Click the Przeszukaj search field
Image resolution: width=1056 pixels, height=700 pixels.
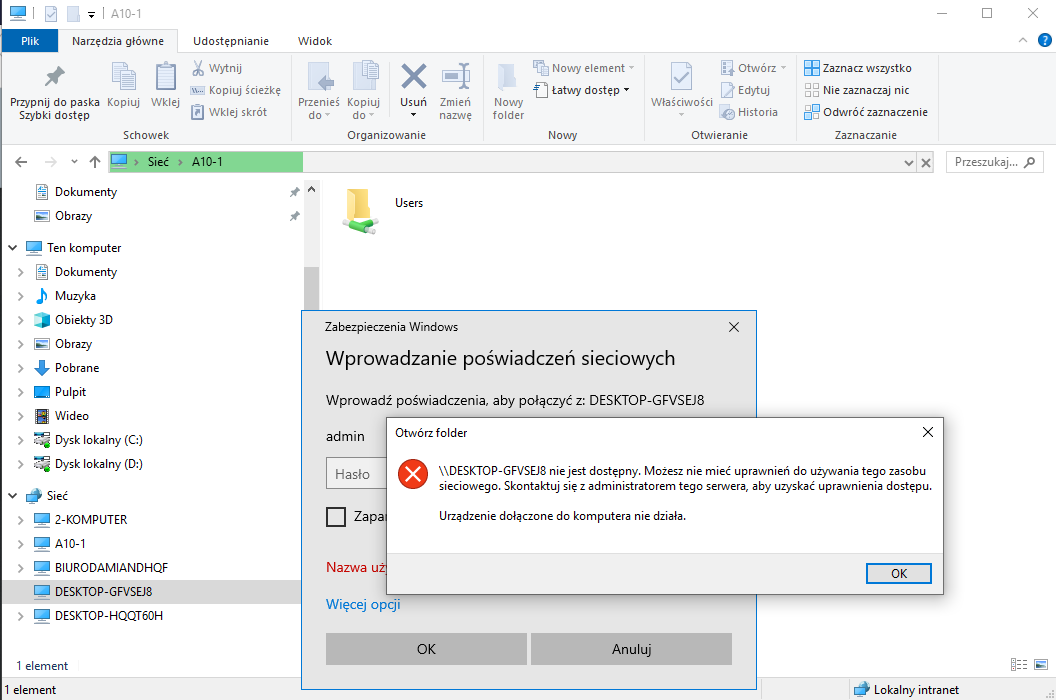point(994,162)
